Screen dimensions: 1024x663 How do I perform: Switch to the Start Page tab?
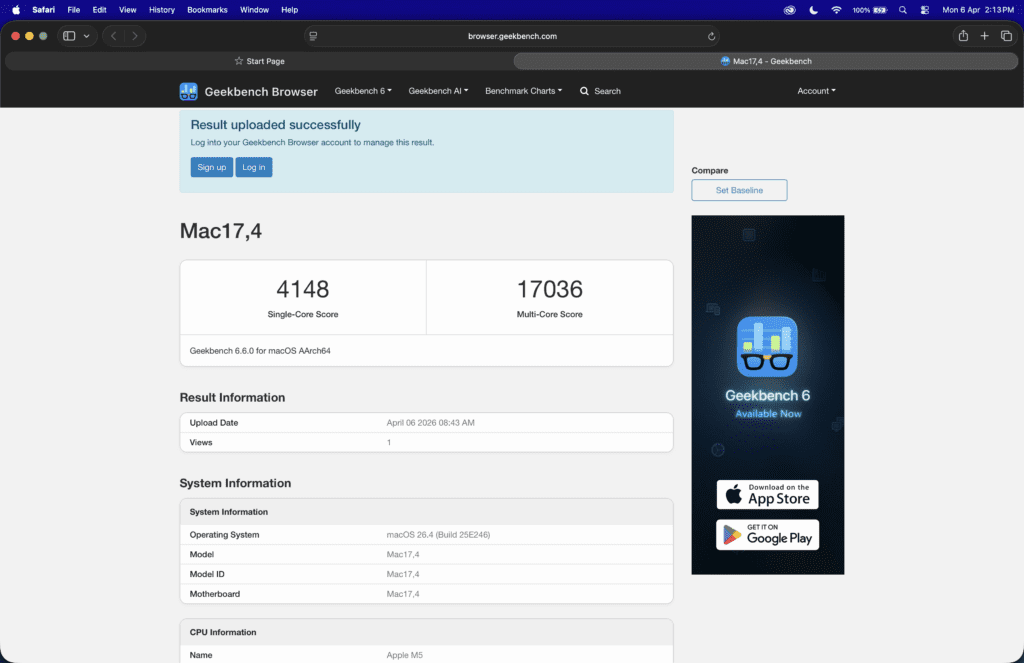point(259,61)
